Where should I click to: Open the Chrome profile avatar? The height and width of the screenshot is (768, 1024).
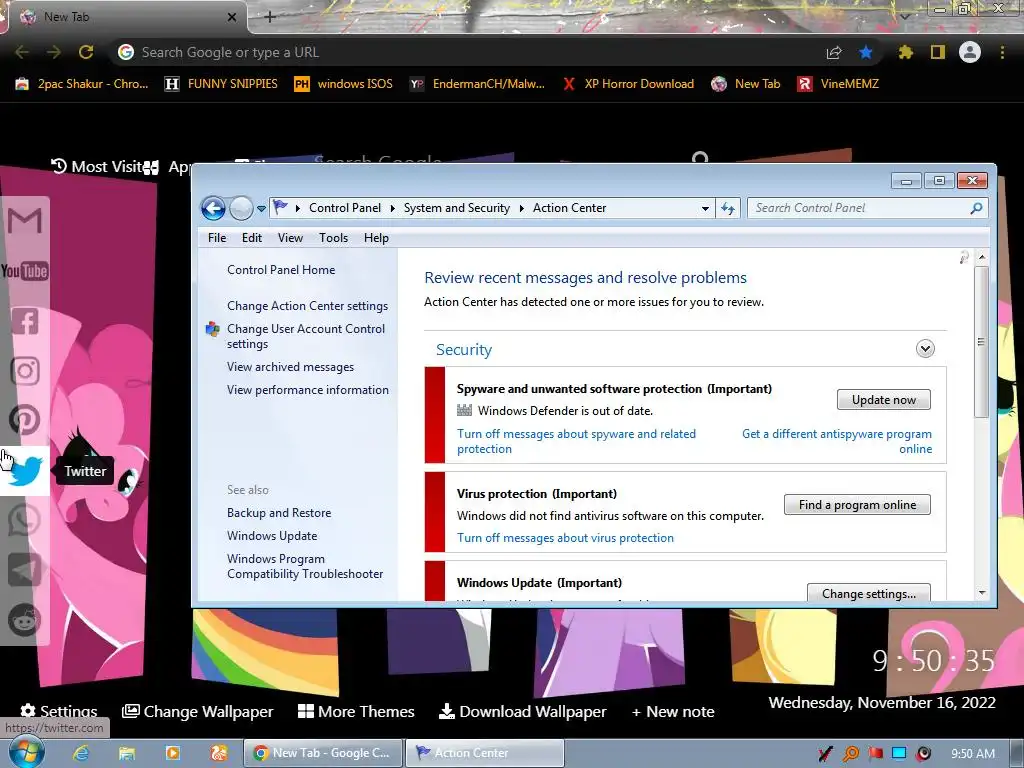[x=970, y=52]
